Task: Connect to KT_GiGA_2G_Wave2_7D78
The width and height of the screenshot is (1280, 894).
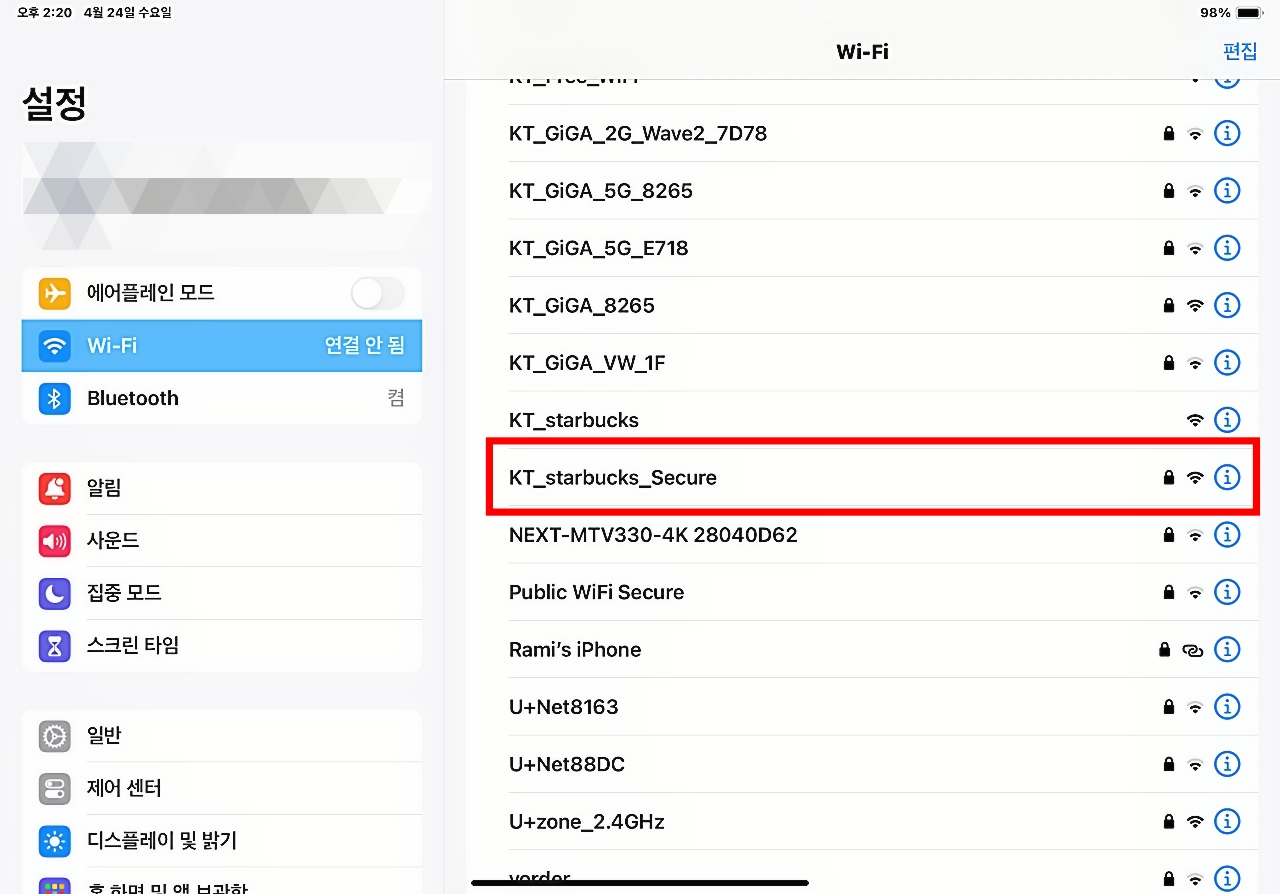Action: coord(862,133)
